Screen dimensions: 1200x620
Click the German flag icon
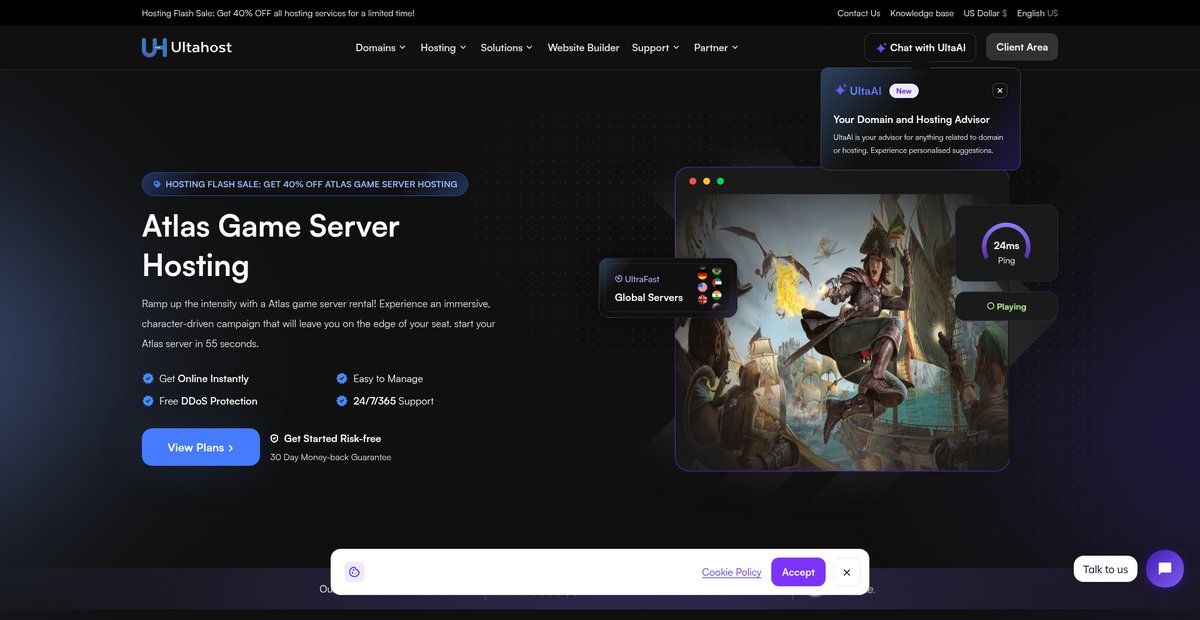click(703, 274)
